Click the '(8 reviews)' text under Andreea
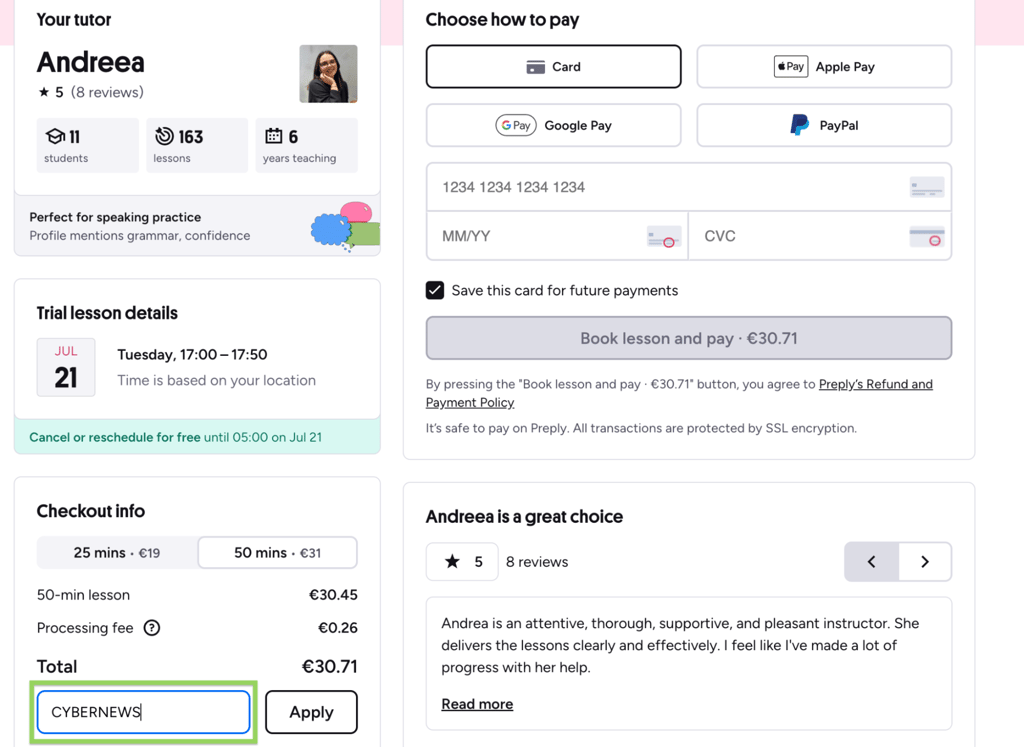Image resolution: width=1024 pixels, height=748 pixels. [x=107, y=92]
